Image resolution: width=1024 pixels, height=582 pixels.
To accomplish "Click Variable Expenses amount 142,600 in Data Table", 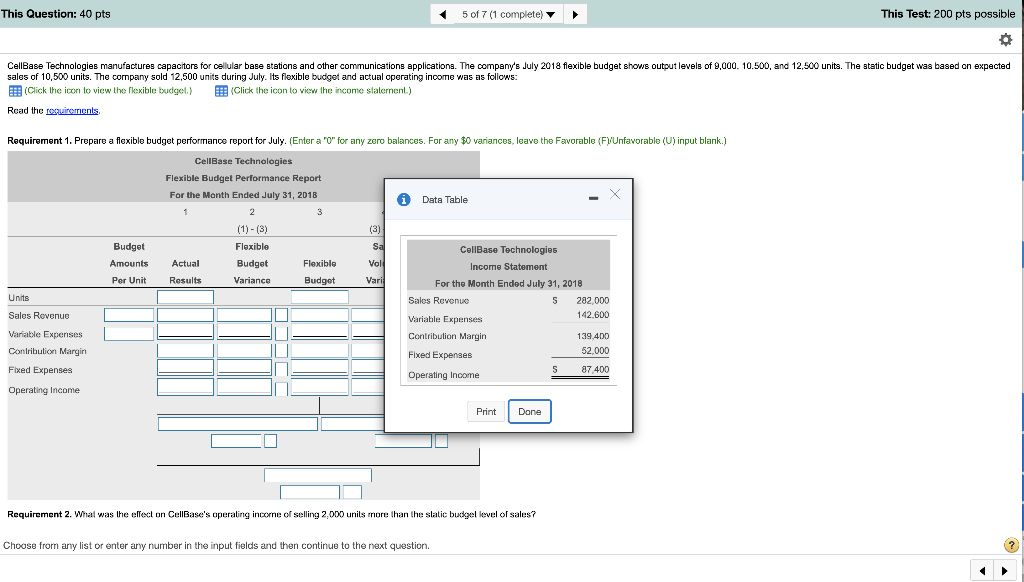I will click(x=592, y=315).
